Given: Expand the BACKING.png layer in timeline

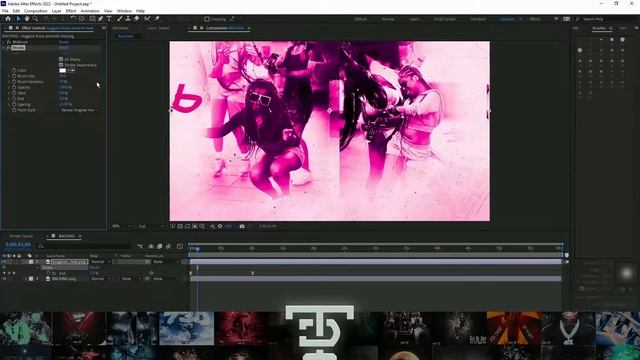Looking at the screenshot, I should 26,279.
